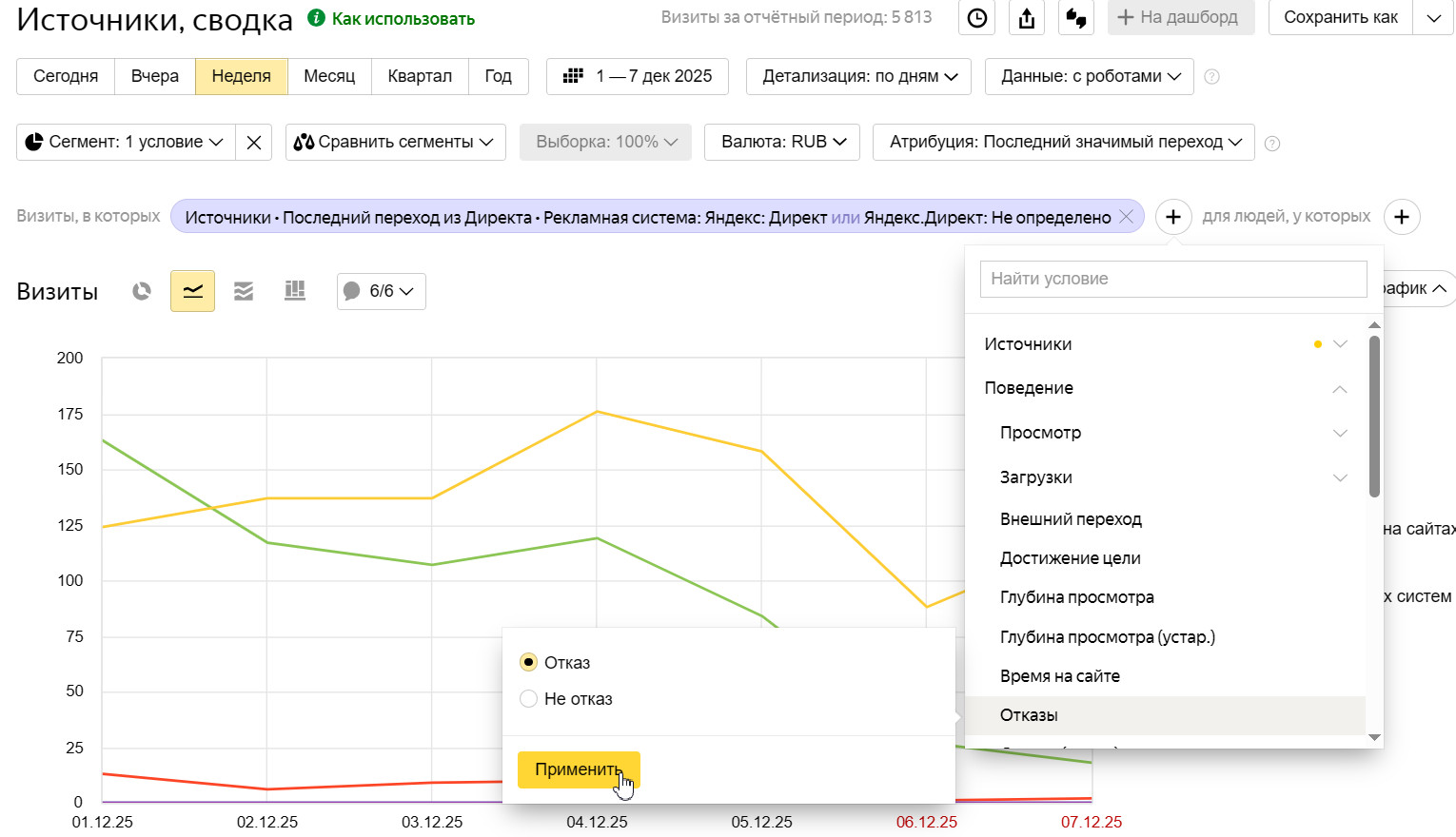Click the Найти условие search field
Viewport: 1456px width, 837px height.
1172,279
